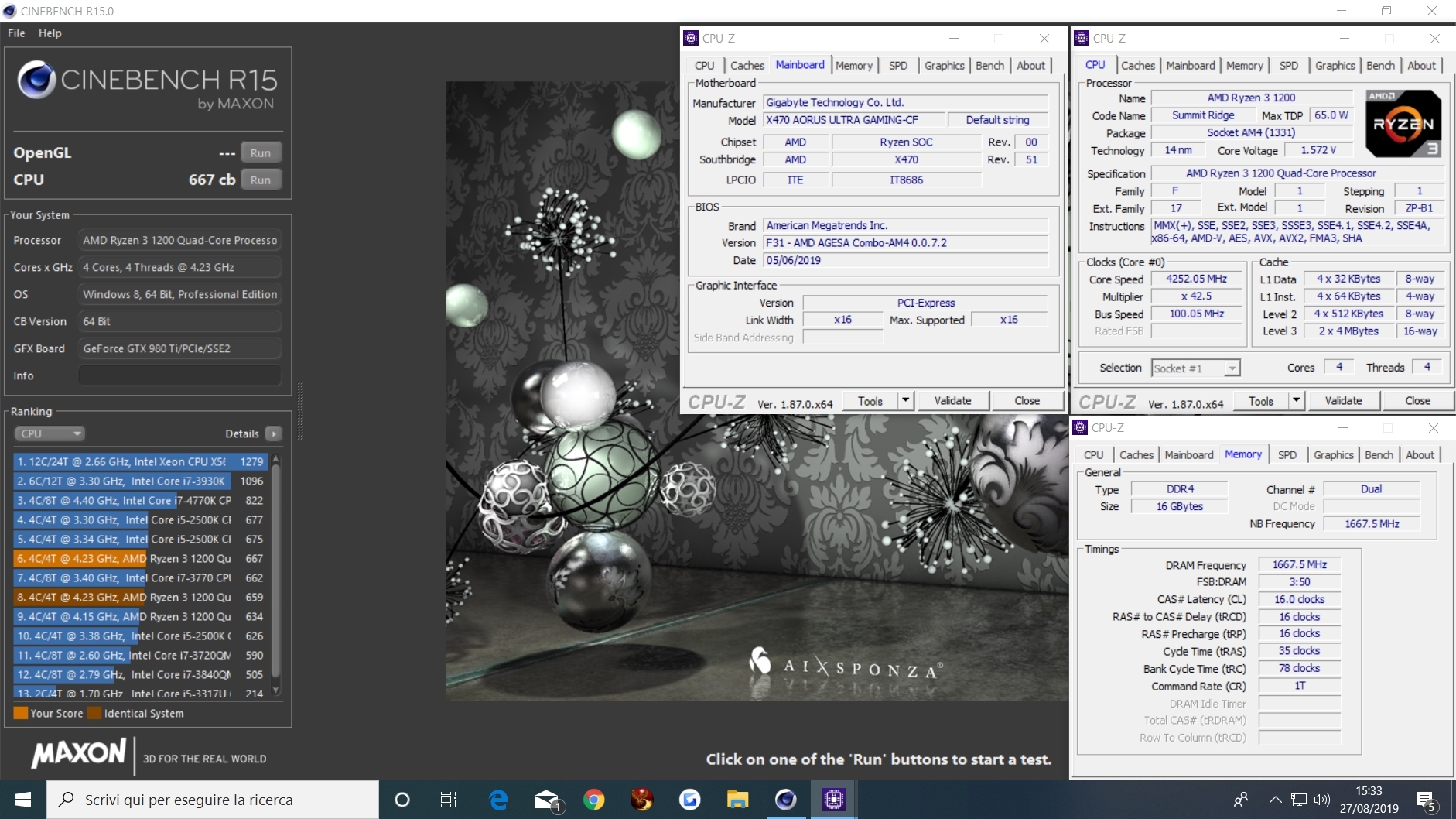
Task: Launch Microsoft Edge from taskbar
Action: [x=498, y=800]
